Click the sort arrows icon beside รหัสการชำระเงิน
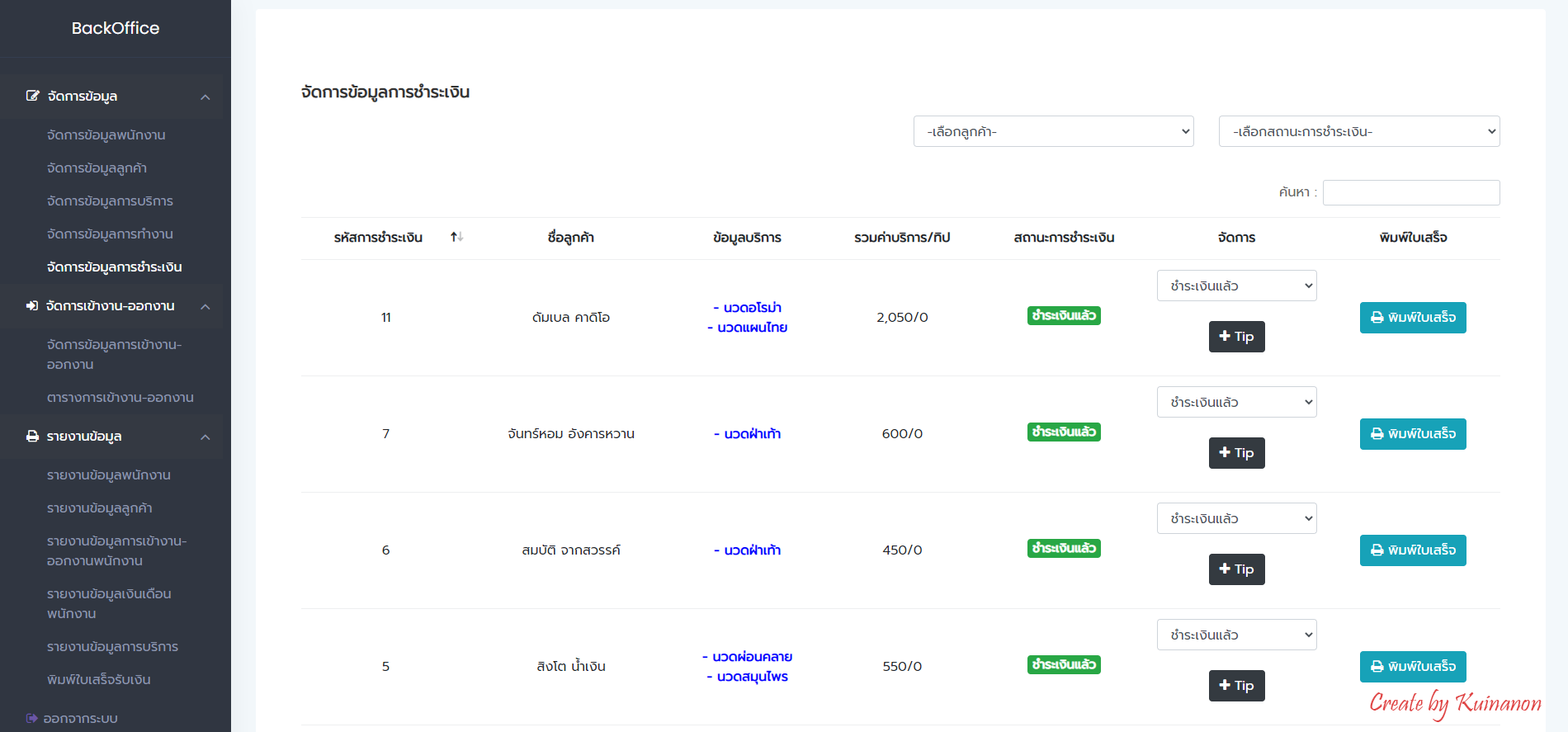1568x732 pixels. pyautogui.click(x=456, y=238)
